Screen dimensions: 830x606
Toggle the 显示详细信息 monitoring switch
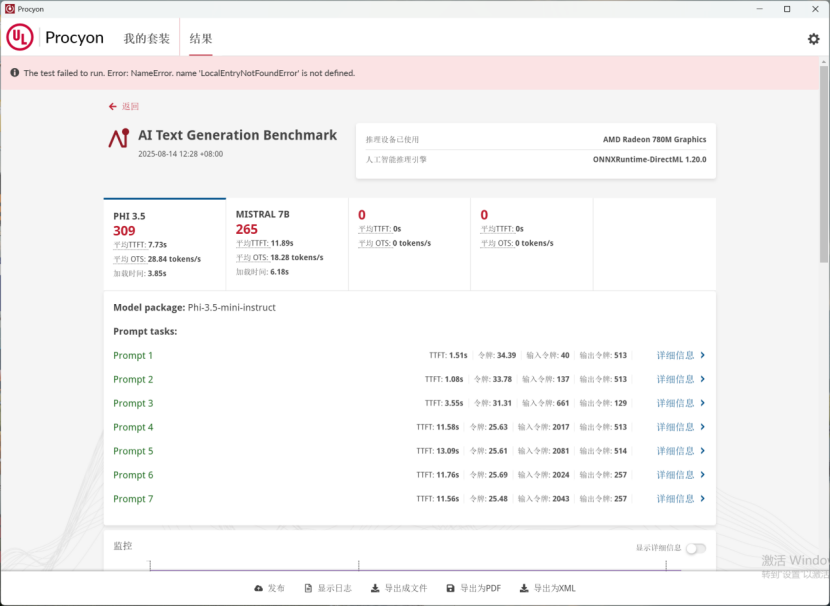pos(695,548)
